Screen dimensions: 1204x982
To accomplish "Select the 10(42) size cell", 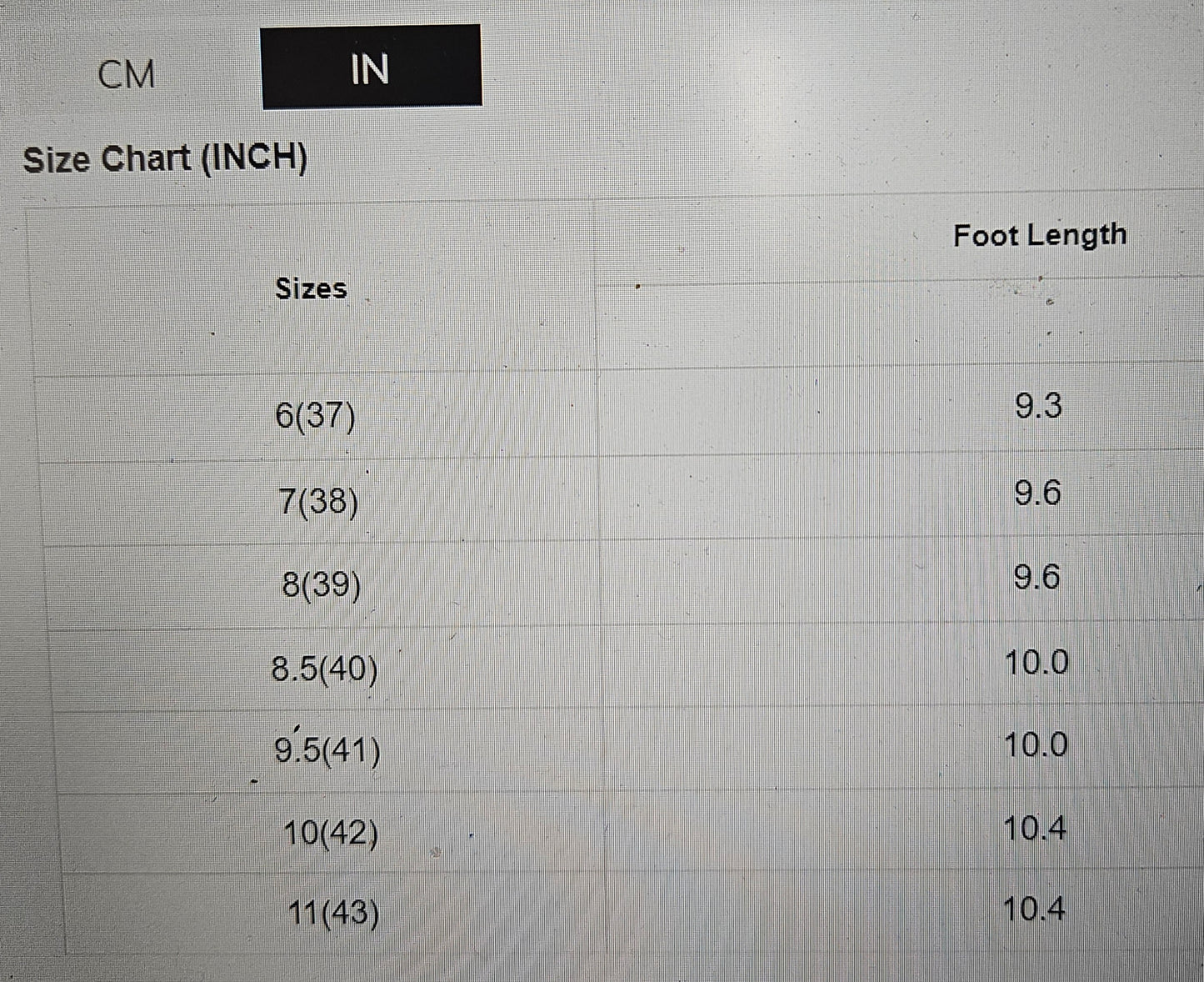I will point(330,832).
